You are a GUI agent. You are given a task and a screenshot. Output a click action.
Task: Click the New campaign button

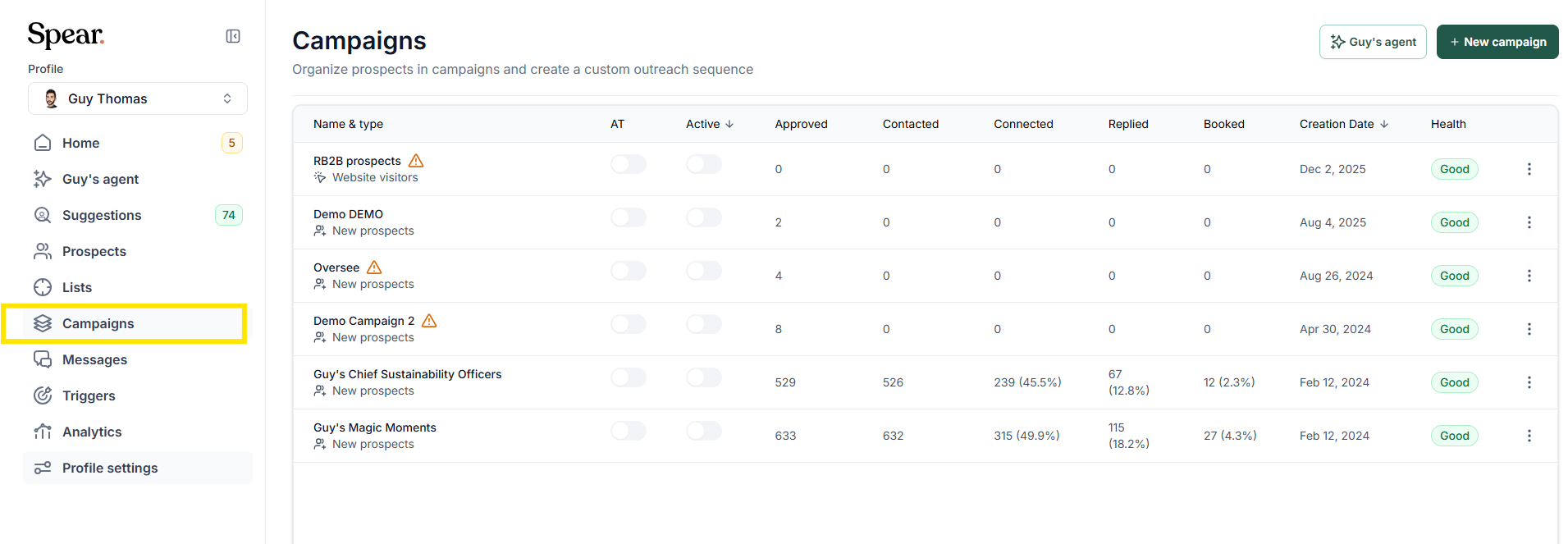point(1497,42)
